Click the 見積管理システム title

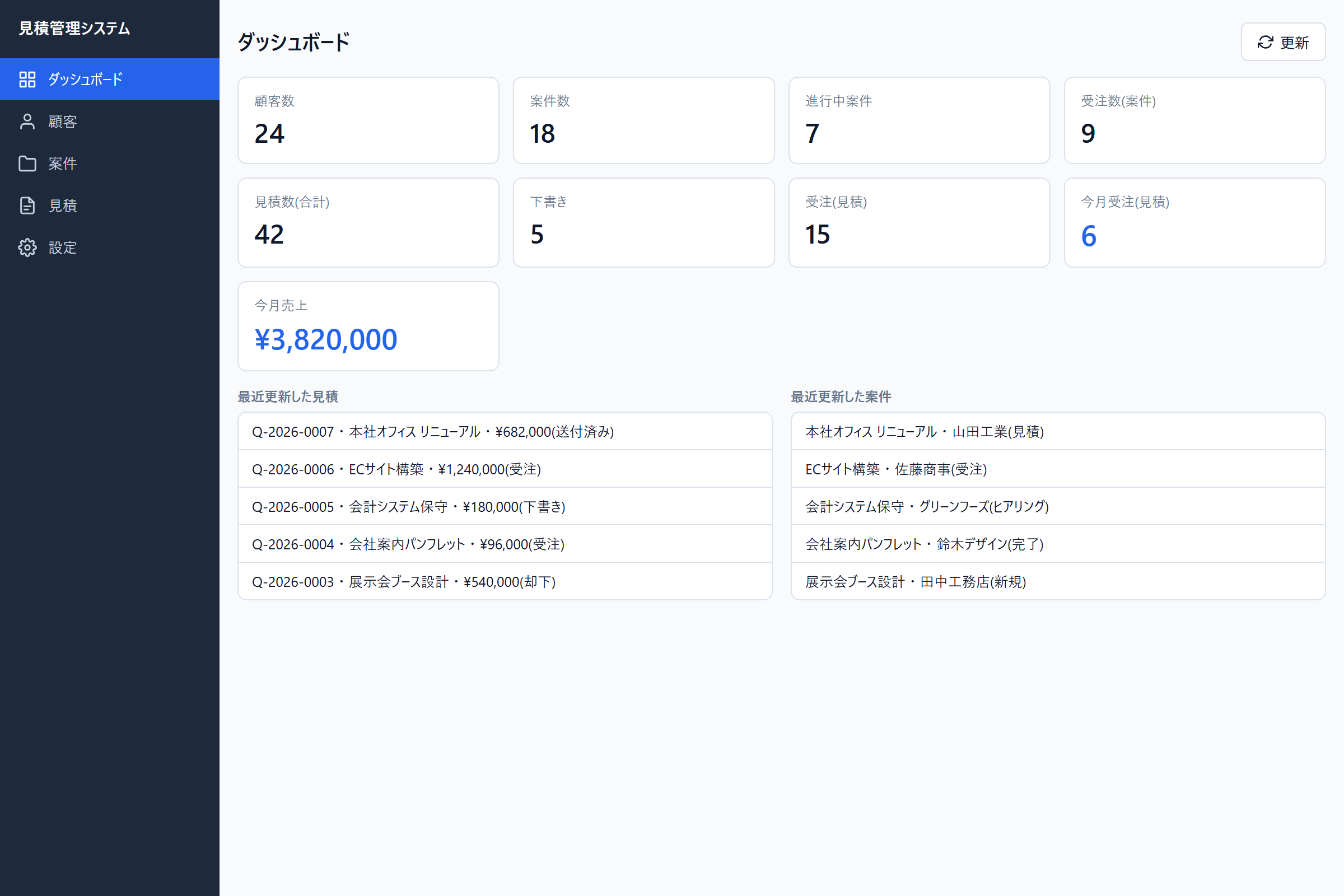pyautogui.click(x=74, y=29)
